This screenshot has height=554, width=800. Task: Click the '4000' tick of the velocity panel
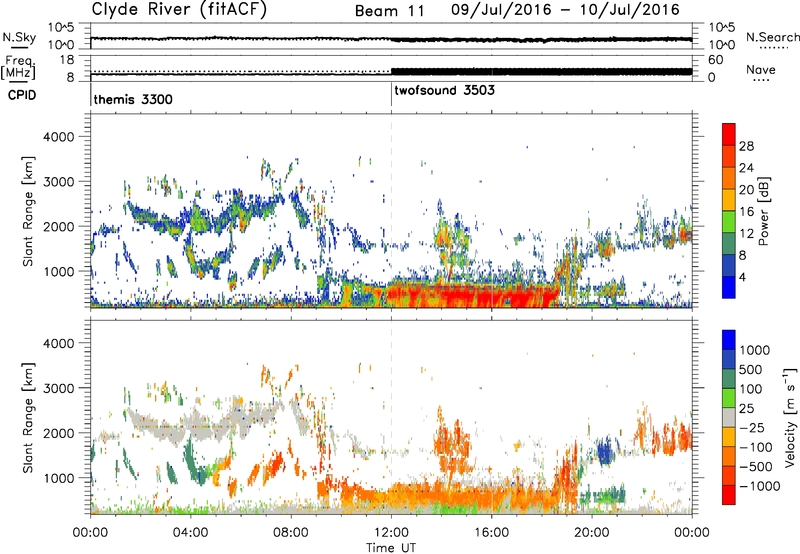coord(58,343)
